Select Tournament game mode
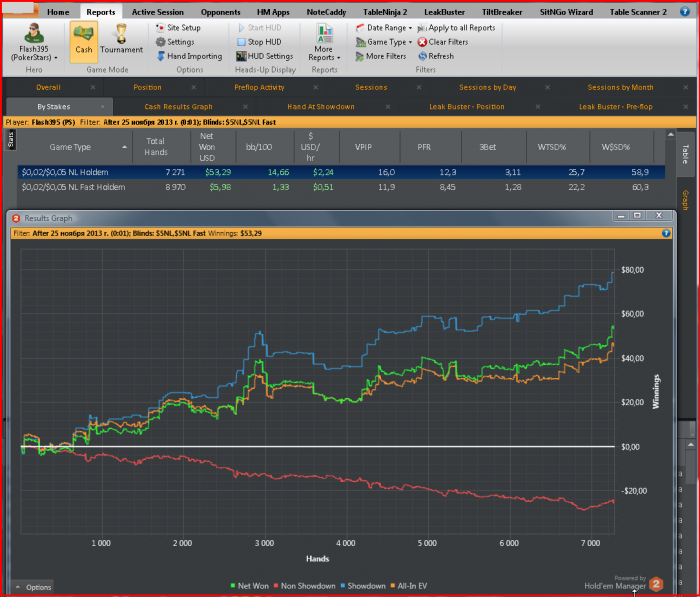The height and width of the screenshot is (597, 700). pos(121,41)
